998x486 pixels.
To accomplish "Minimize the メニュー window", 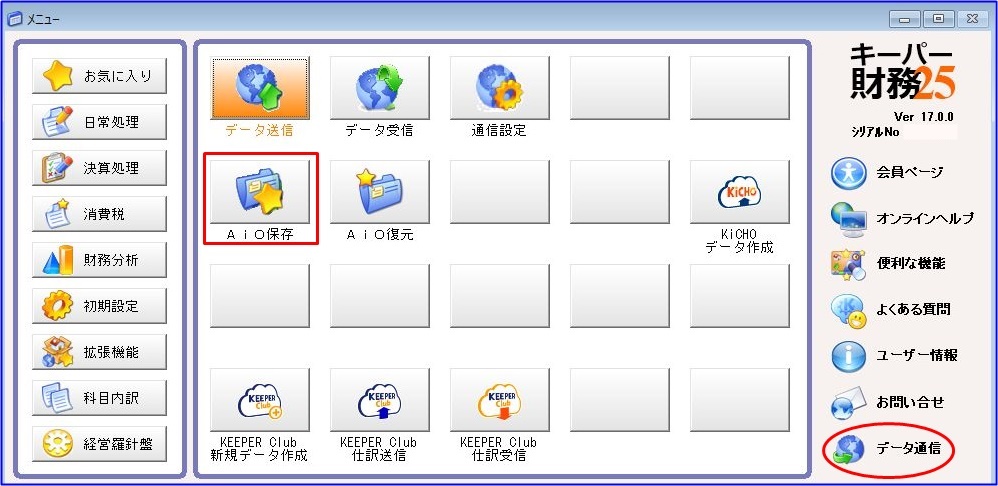I will pyautogui.click(x=904, y=19).
